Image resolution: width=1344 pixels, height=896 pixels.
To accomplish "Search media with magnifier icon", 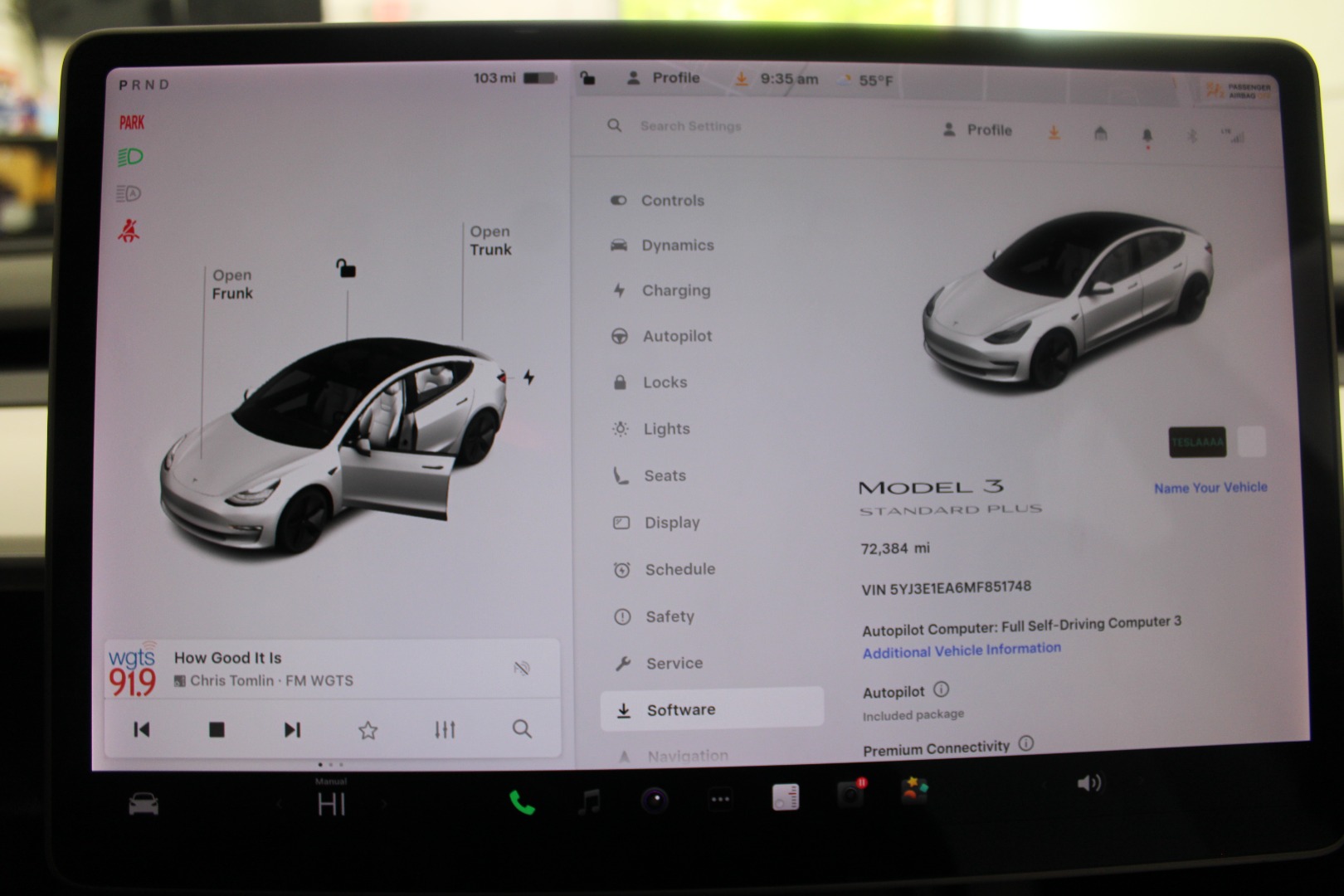I will click(522, 729).
